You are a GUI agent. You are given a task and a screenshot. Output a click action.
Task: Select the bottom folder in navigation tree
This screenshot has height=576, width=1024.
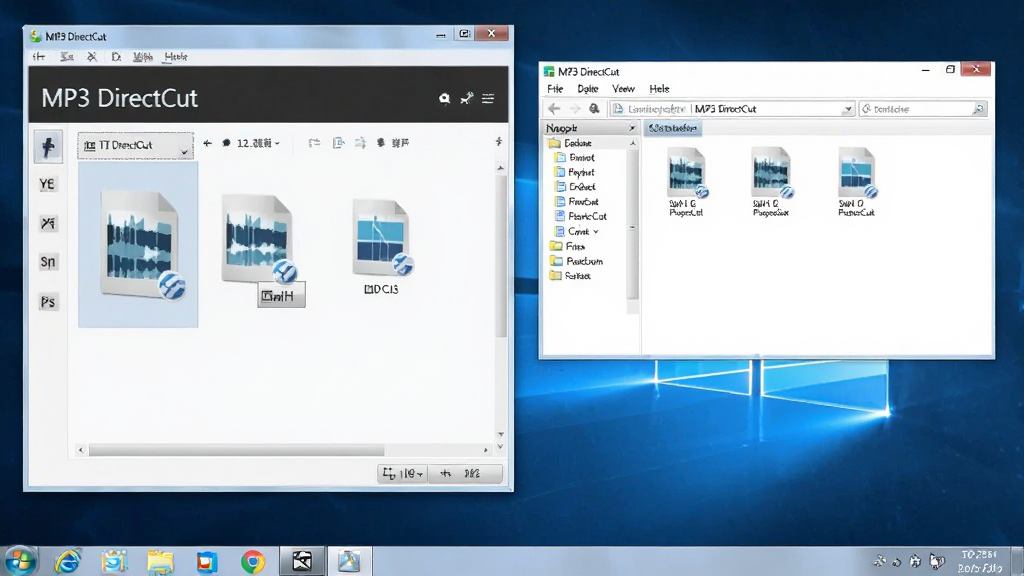(570, 276)
